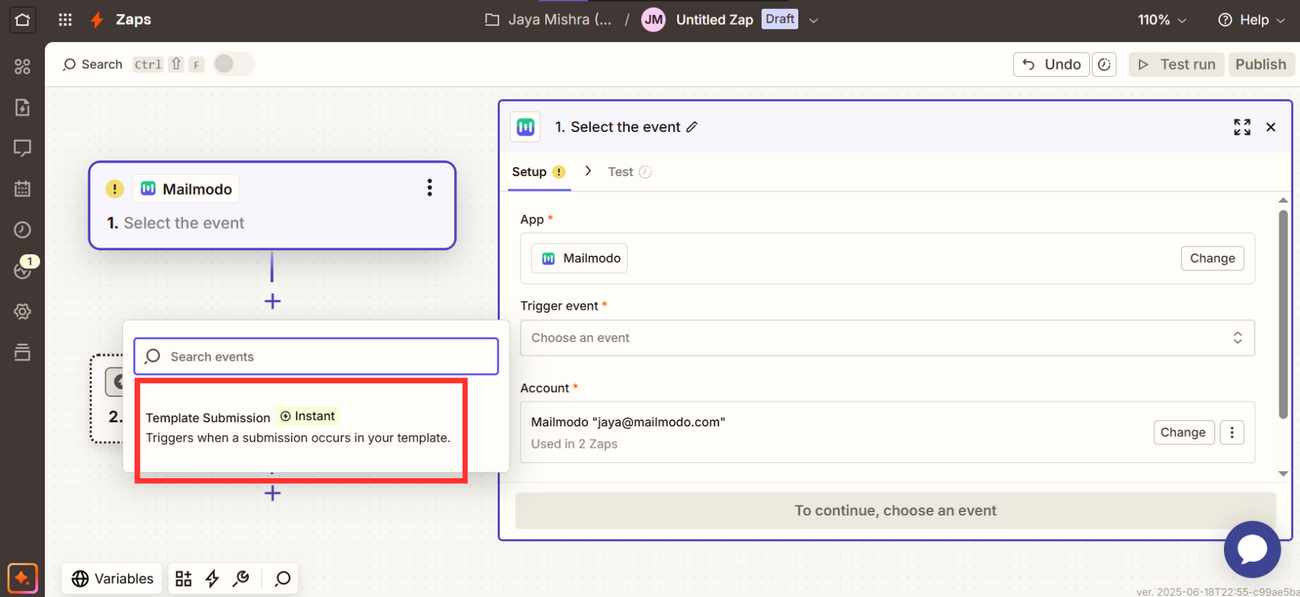1300x597 pixels.
Task: Open version history clock next to Undo
Action: 1104,64
